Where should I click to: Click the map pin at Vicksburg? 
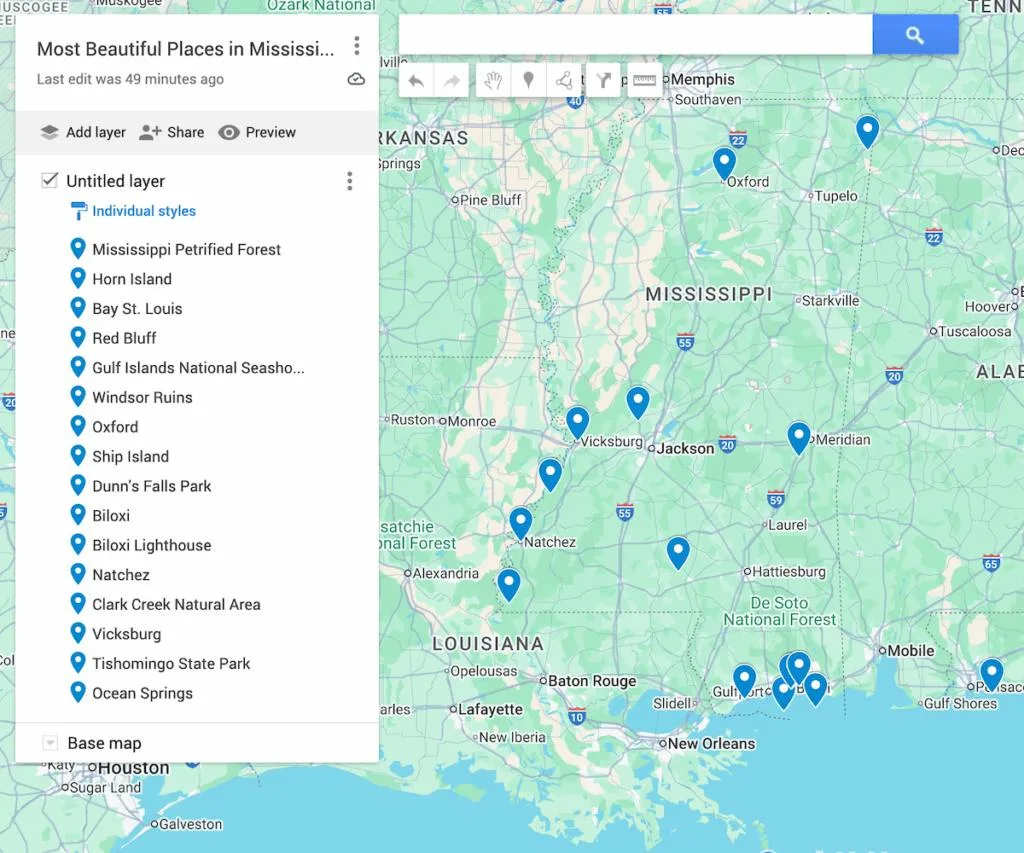(x=577, y=422)
